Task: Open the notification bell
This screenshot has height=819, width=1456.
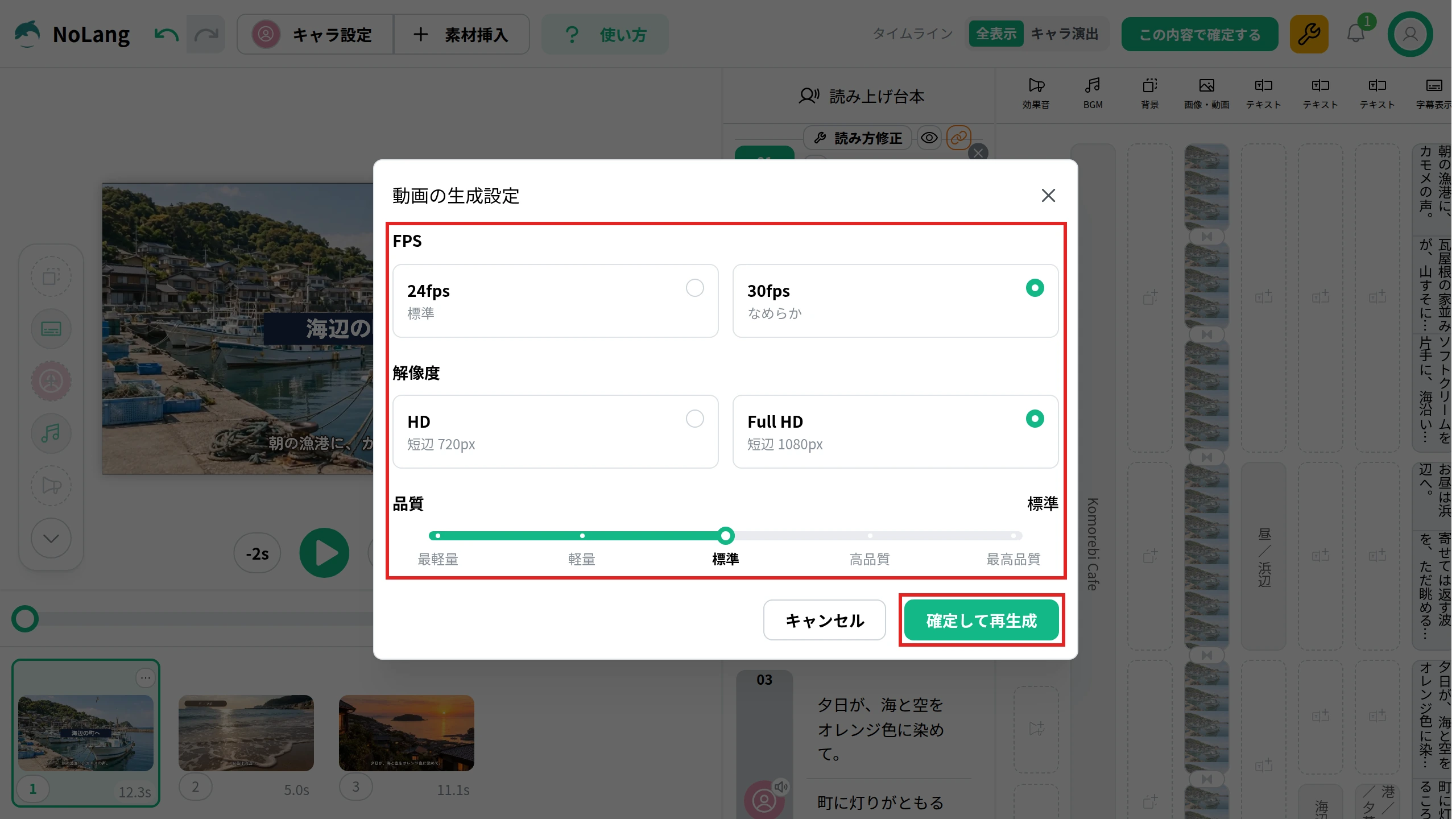Action: (x=1356, y=34)
